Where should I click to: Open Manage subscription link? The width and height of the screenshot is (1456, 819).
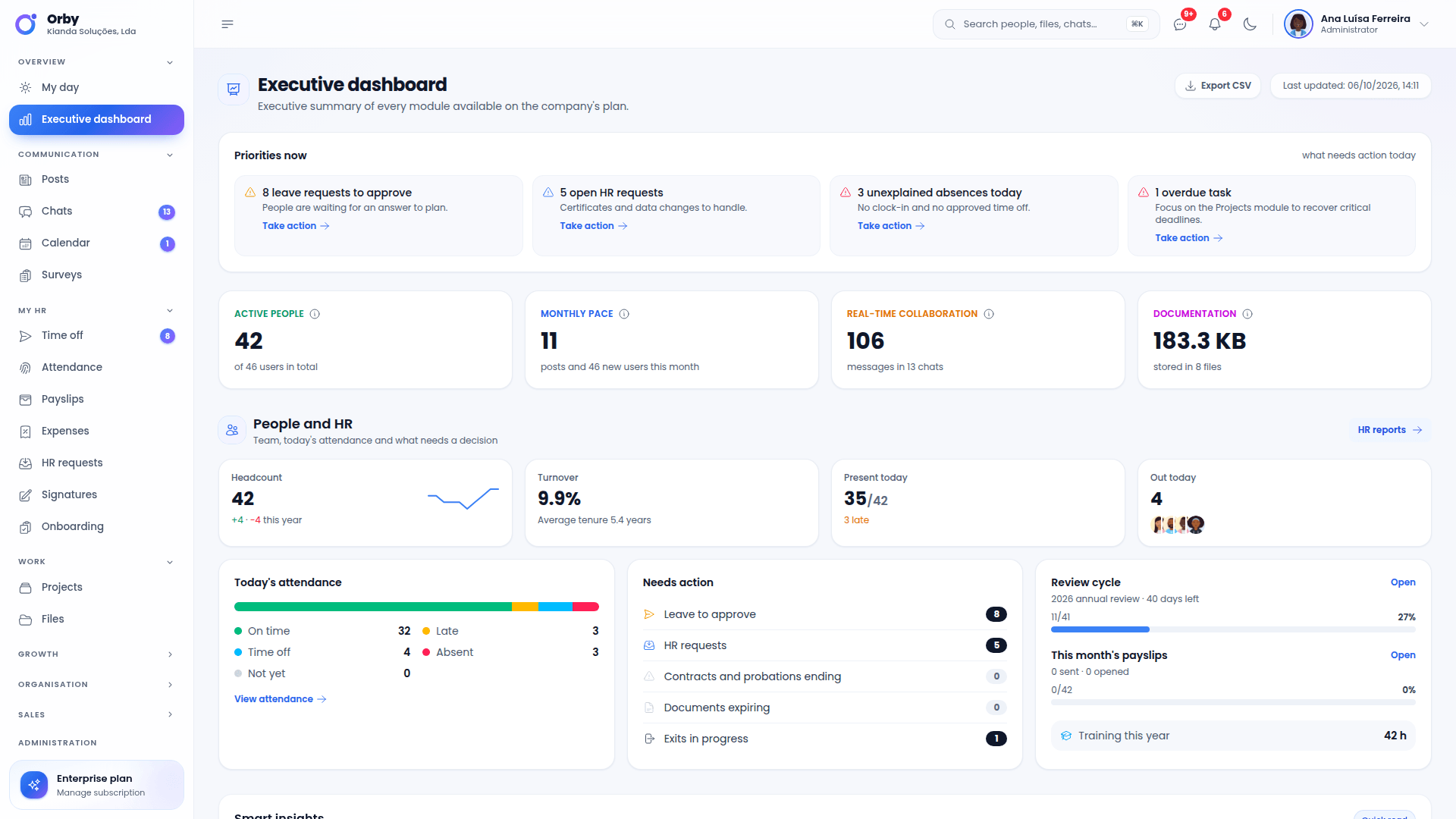pyautogui.click(x=101, y=793)
